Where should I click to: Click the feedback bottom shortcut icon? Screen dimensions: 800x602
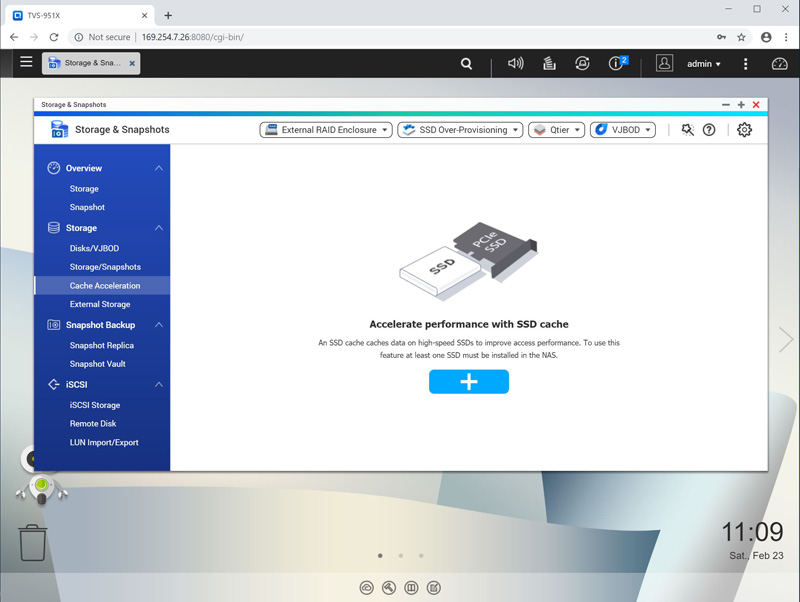pyautogui.click(x=434, y=588)
